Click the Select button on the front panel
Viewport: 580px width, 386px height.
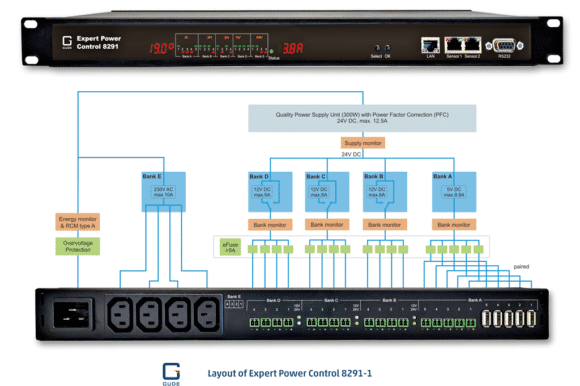coord(377,48)
